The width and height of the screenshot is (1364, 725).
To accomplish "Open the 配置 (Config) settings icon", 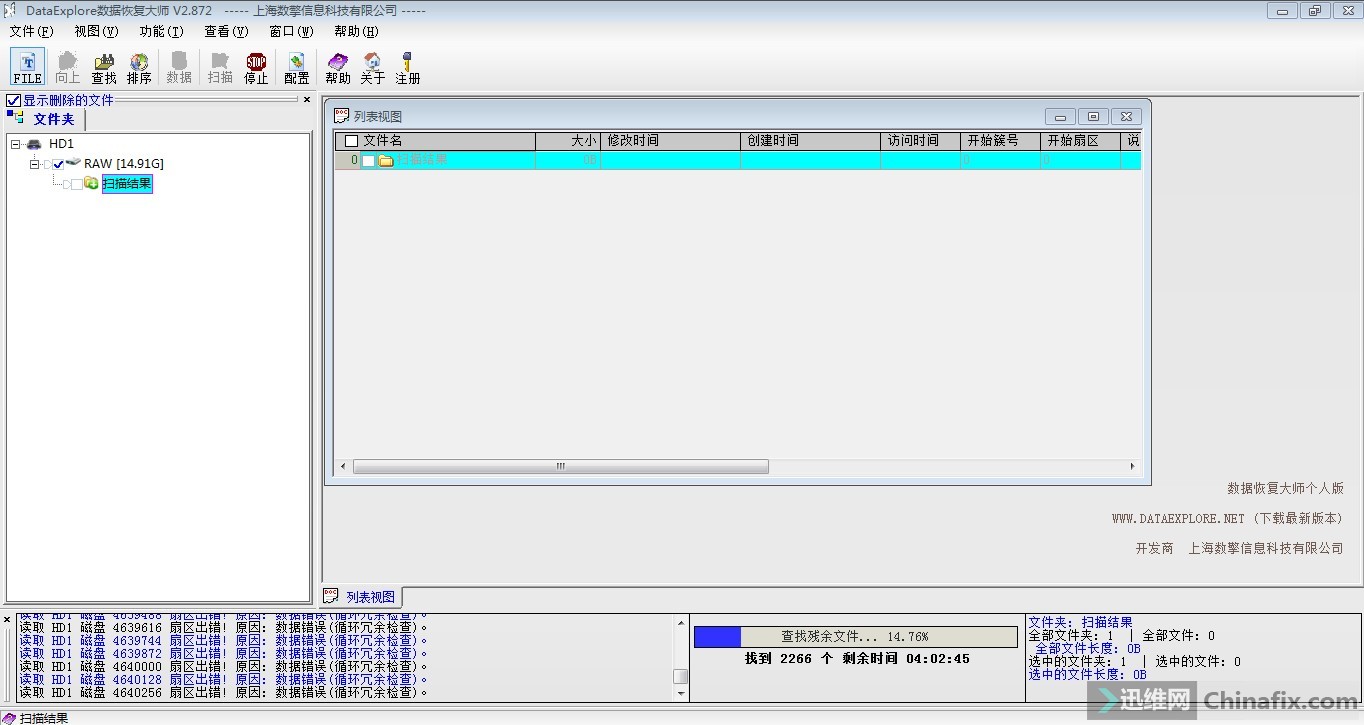I will (x=296, y=67).
